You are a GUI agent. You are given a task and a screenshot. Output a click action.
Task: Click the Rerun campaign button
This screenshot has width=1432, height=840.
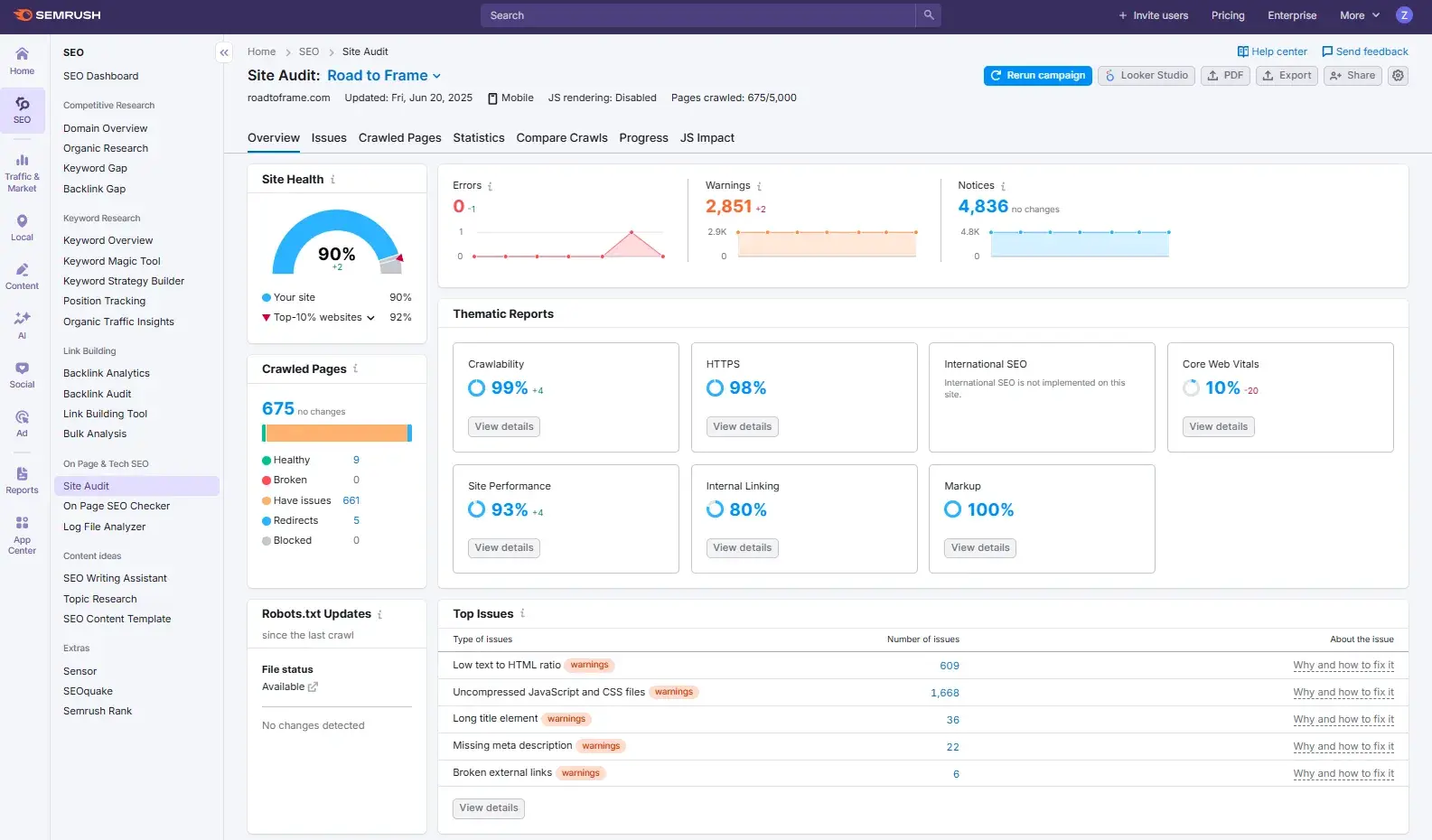(1037, 76)
